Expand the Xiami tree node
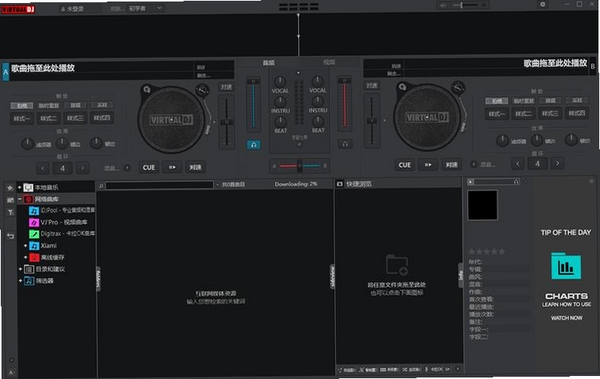Viewport: 600px width, 379px height. pos(25,246)
